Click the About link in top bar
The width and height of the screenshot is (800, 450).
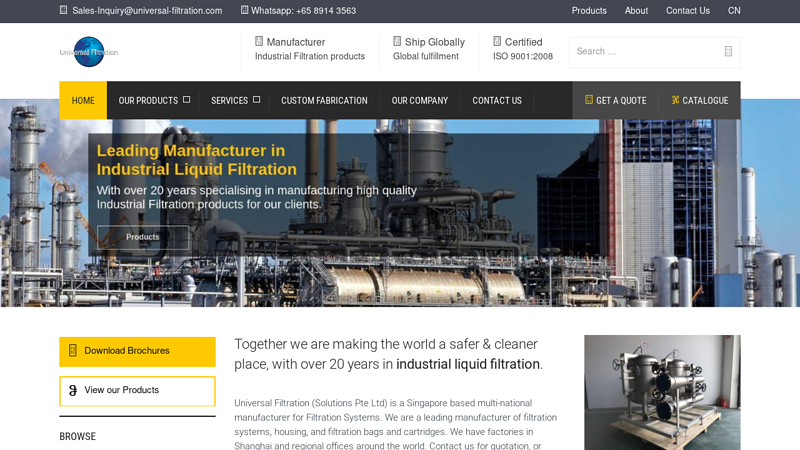pyautogui.click(x=636, y=11)
